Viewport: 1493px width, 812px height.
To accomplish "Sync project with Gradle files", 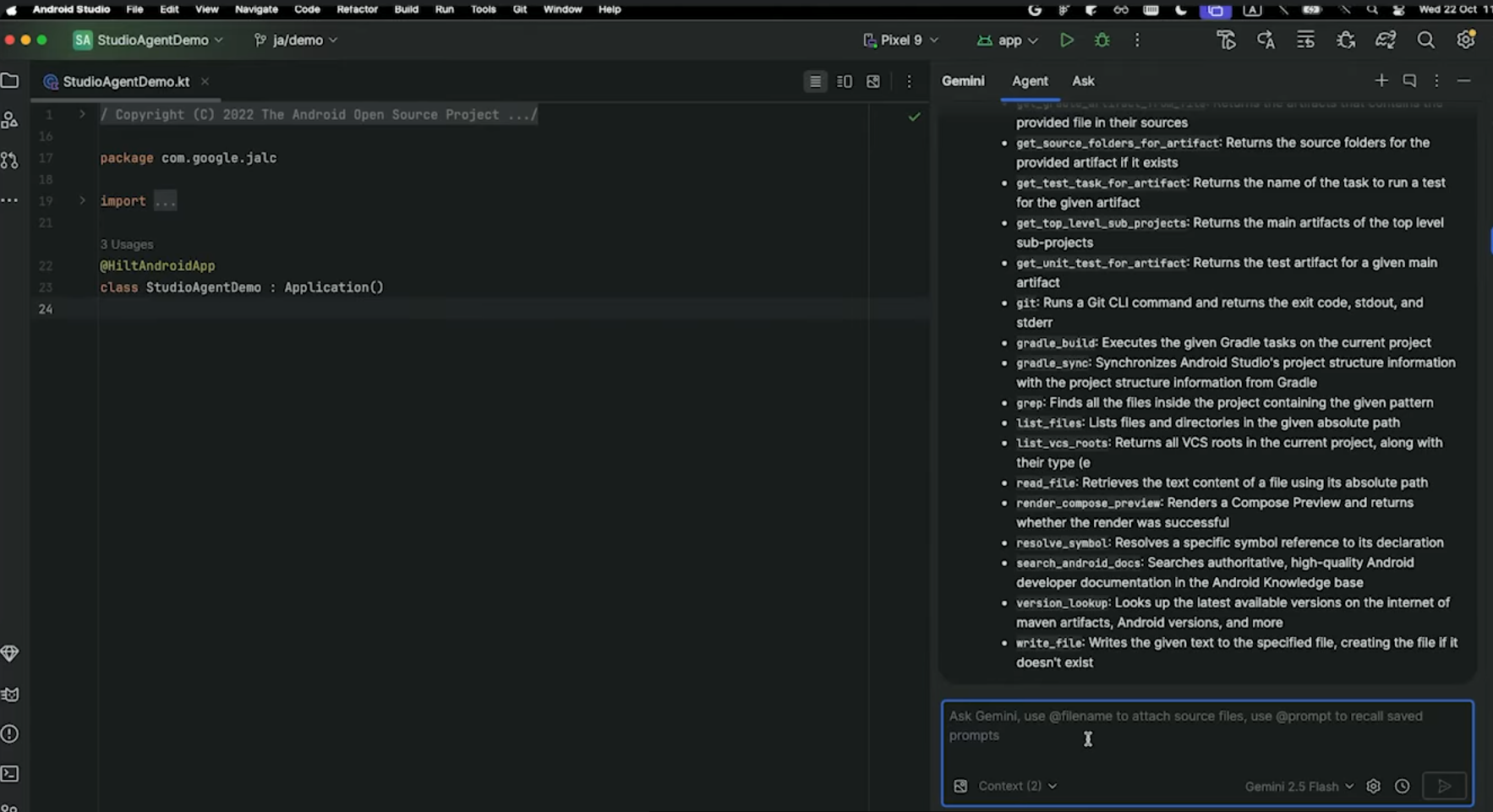I will click(x=1384, y=40).
